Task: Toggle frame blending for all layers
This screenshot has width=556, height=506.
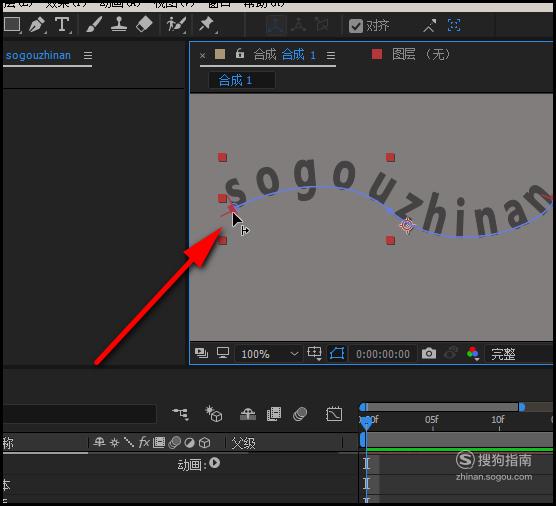Action: click(274, 414)
